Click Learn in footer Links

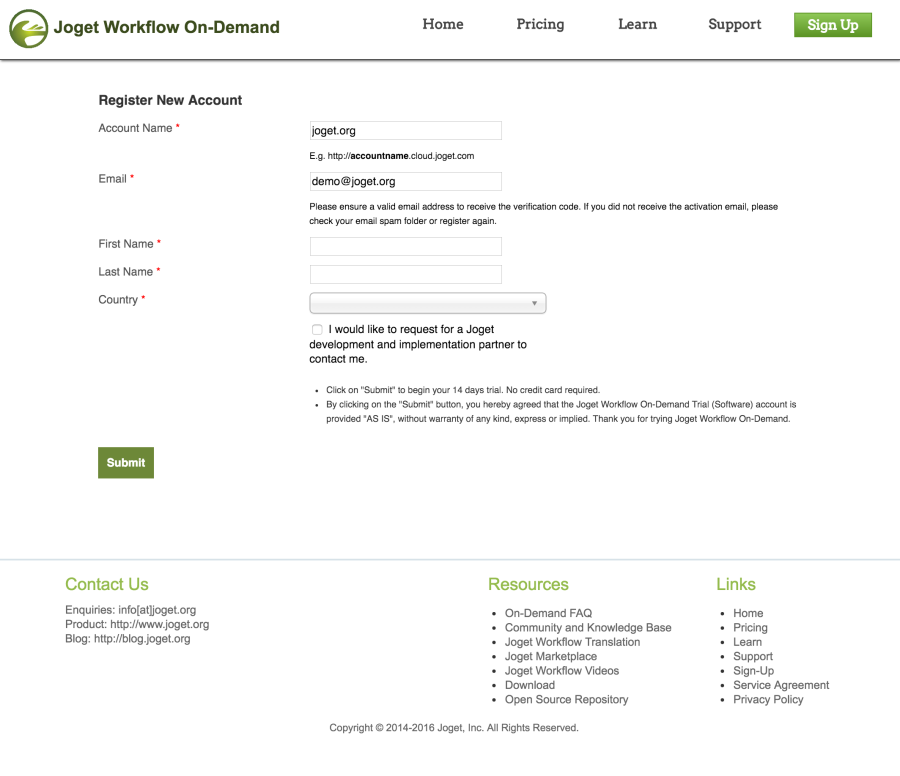(747, 642)
